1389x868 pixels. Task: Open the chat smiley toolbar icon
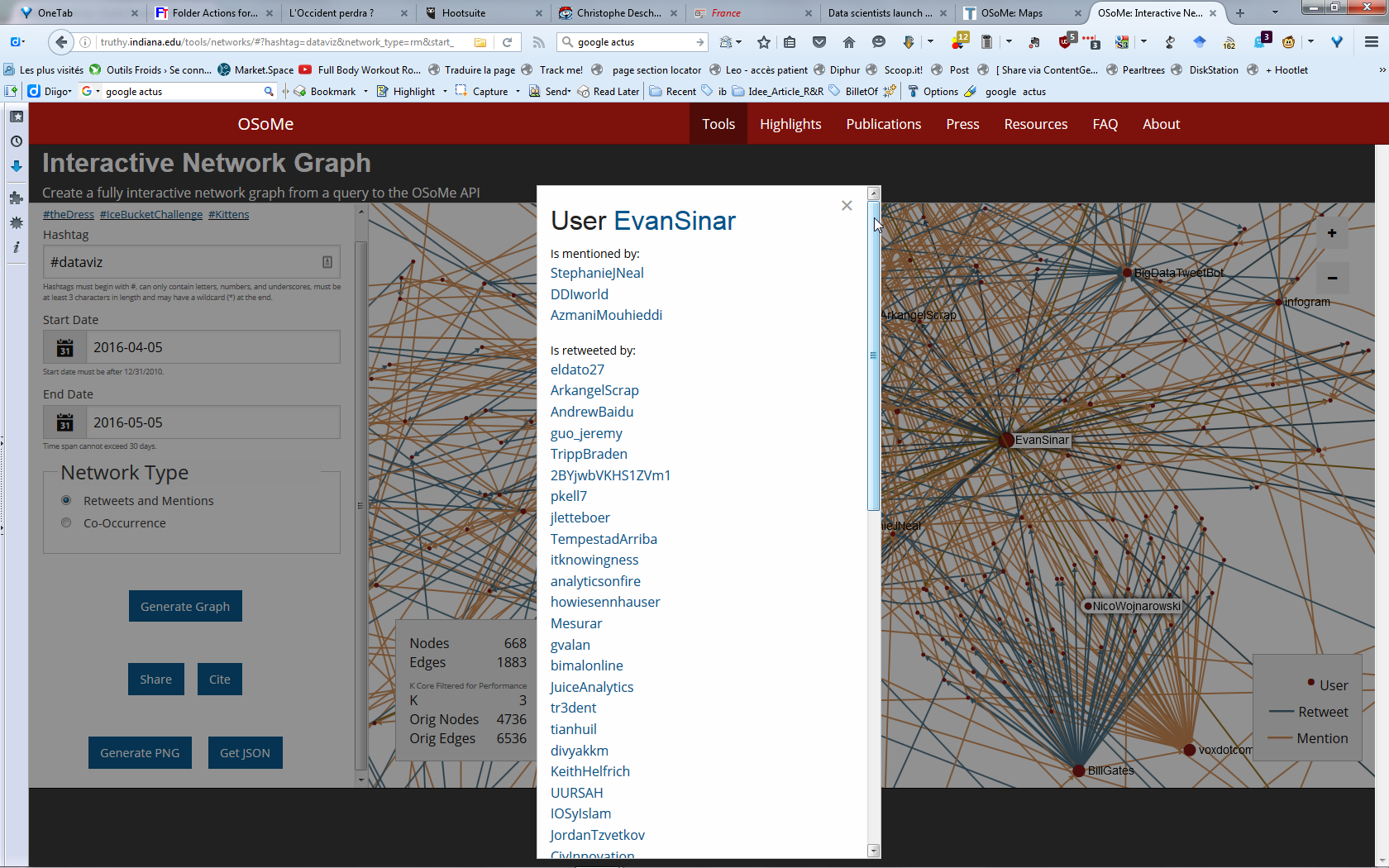coord(879,42)
